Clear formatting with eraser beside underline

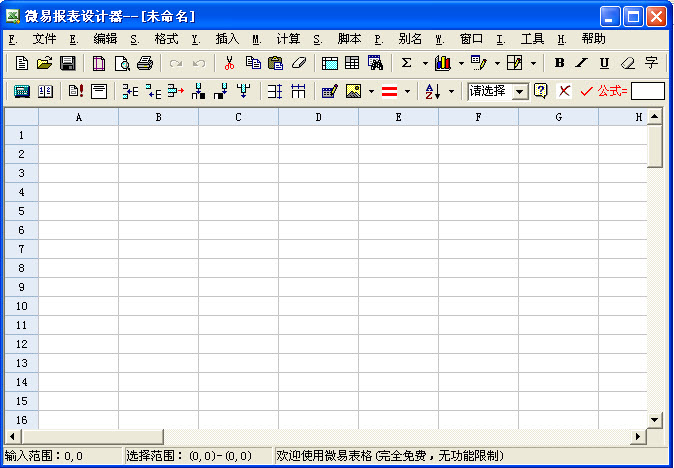tap(628, 63)
